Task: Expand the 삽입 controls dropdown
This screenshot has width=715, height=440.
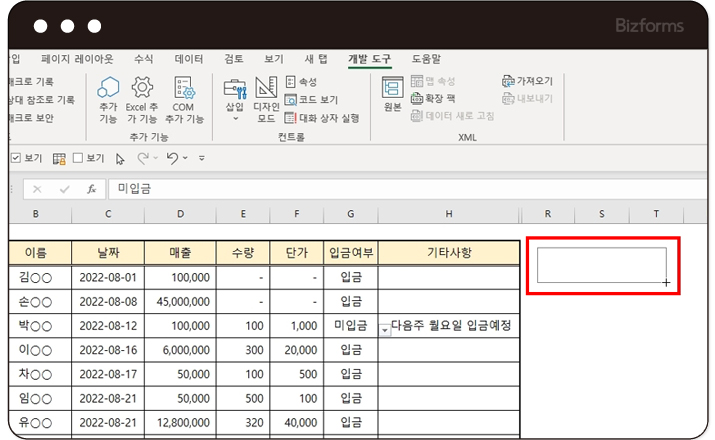Action: (235, 119)
